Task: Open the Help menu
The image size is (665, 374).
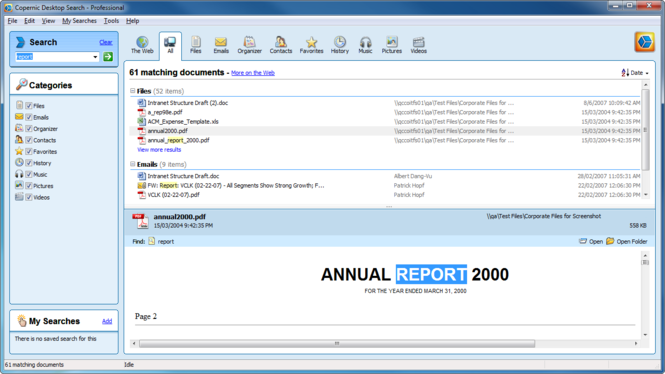Action: click(x=132, y=20)
